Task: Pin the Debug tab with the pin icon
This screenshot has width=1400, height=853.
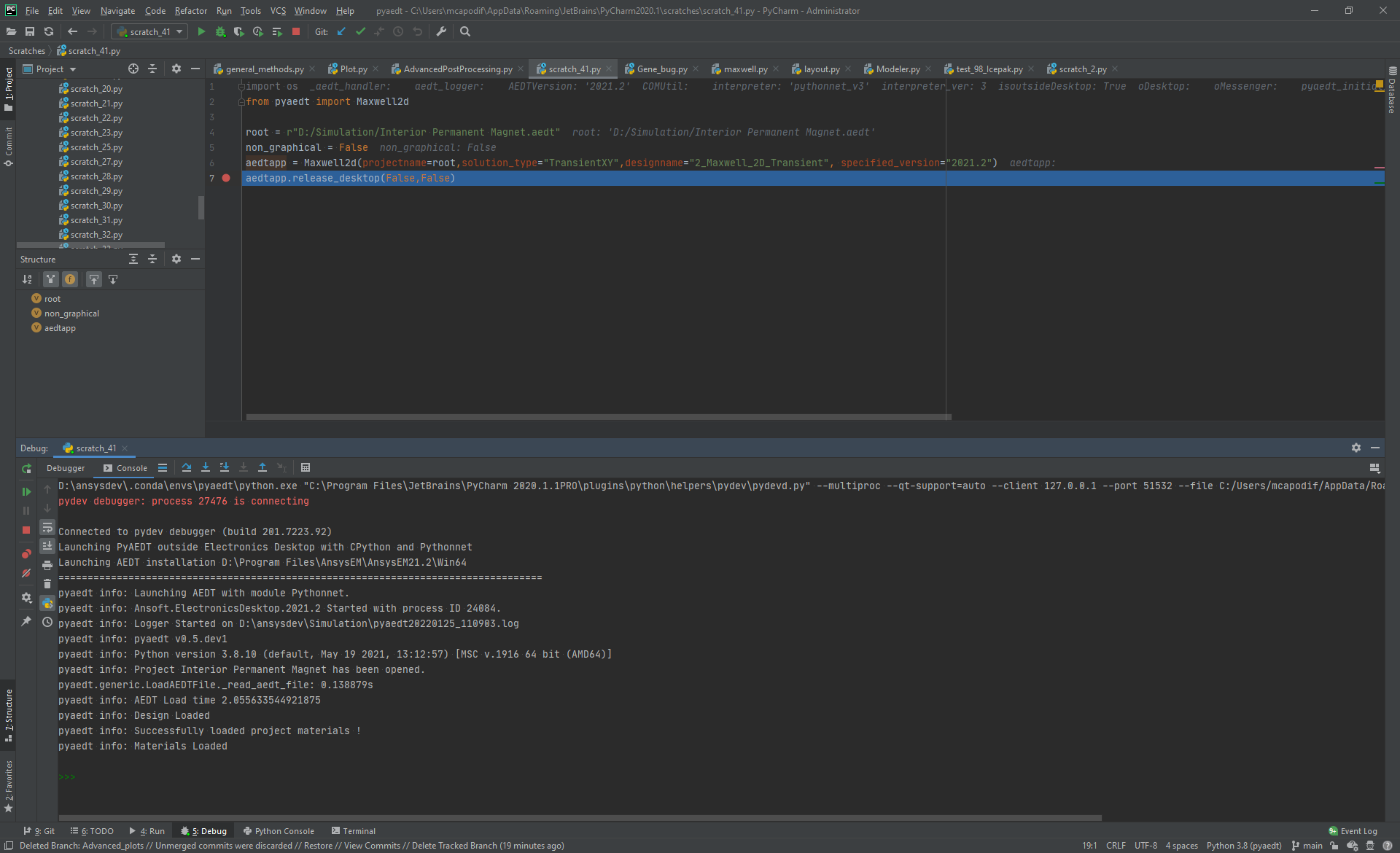Action: click(x=27, y=622)
